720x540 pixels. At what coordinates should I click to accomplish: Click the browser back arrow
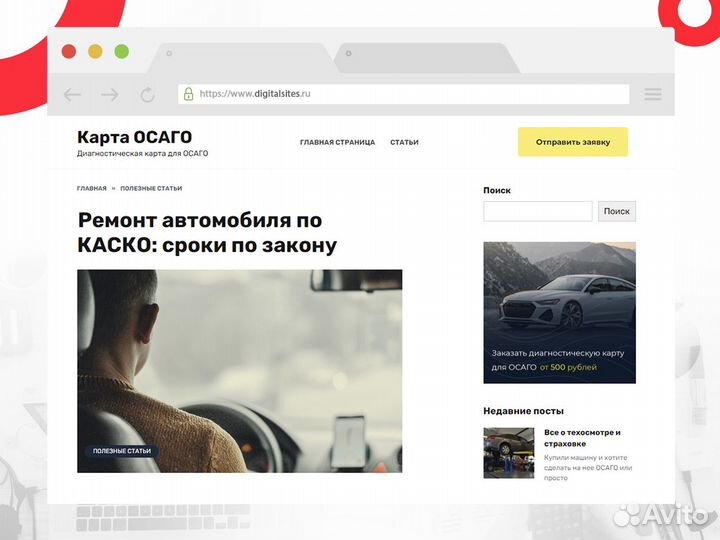coord(72,95)
